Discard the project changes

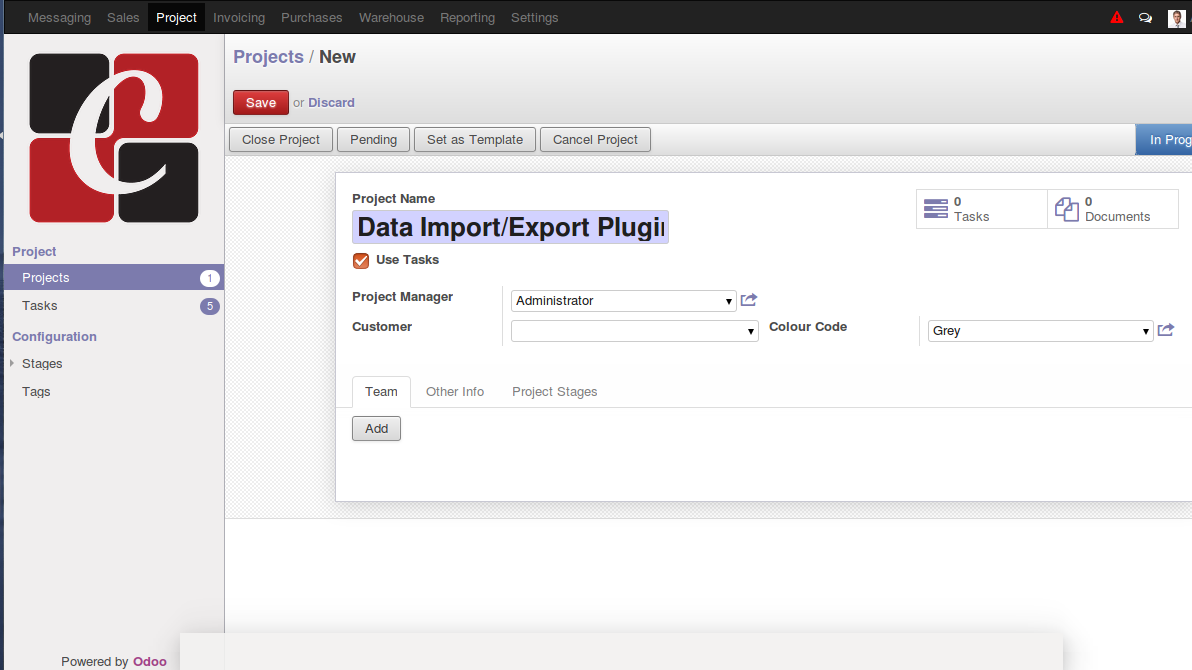(331, 103)
